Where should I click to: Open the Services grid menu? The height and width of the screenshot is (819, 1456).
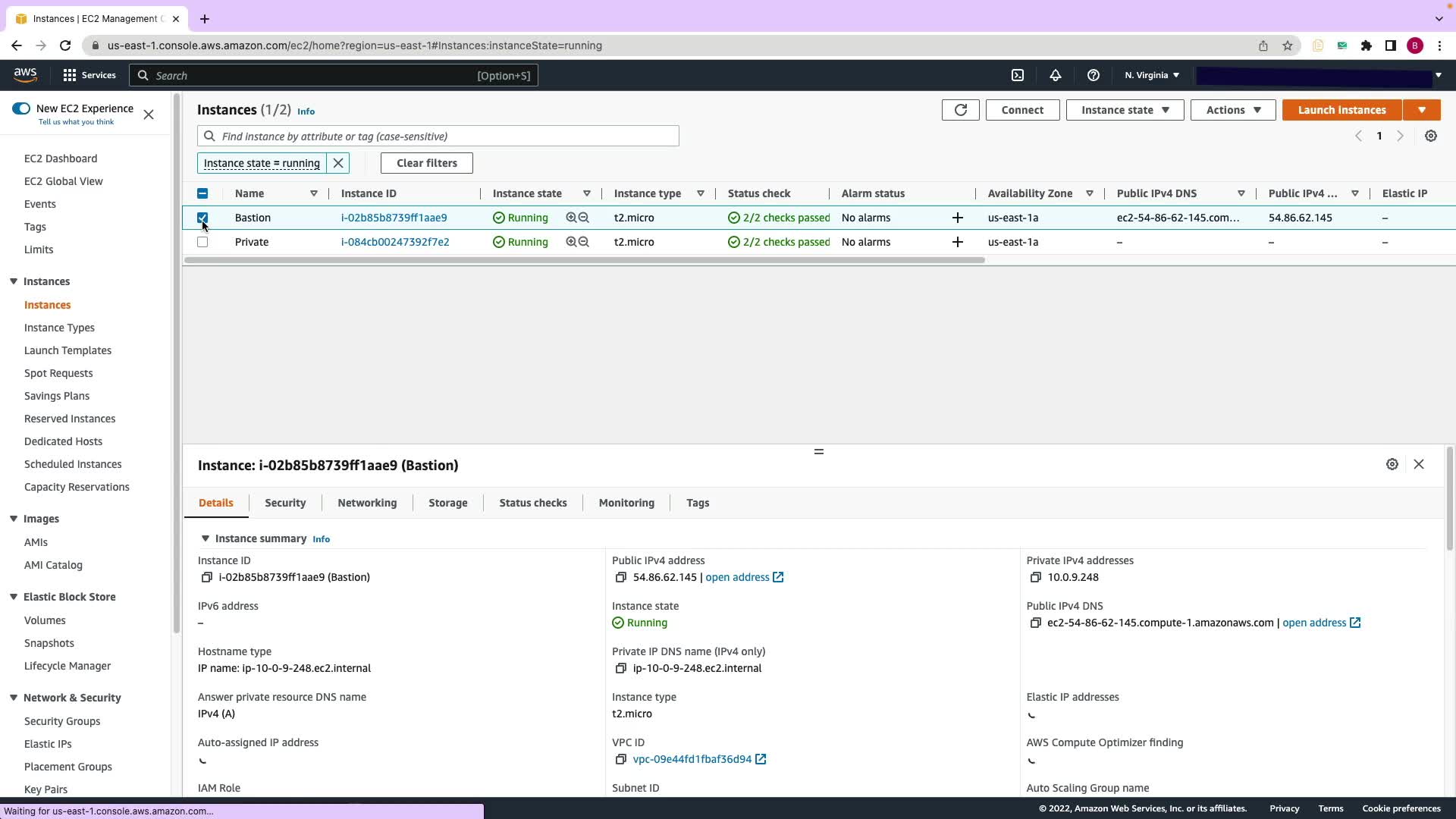tap(89, 75)
